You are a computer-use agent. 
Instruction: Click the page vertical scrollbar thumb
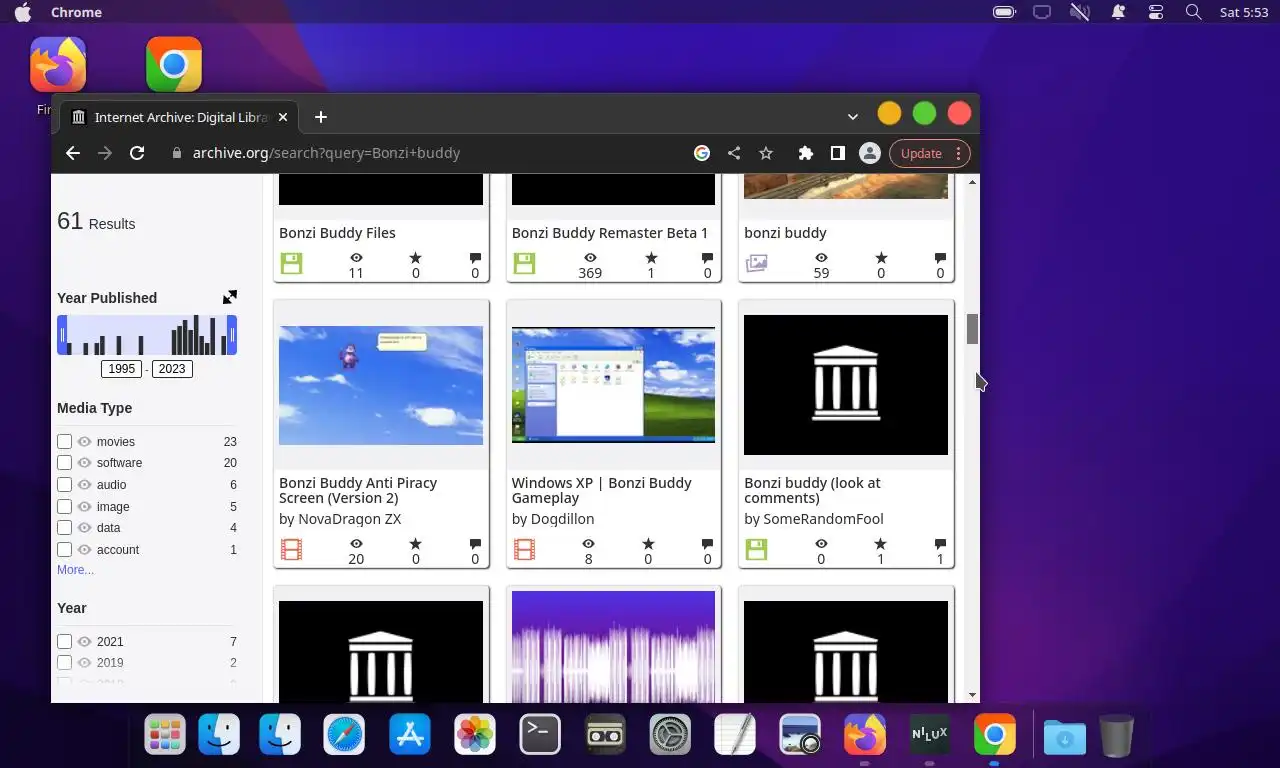[x=972, y=329]
